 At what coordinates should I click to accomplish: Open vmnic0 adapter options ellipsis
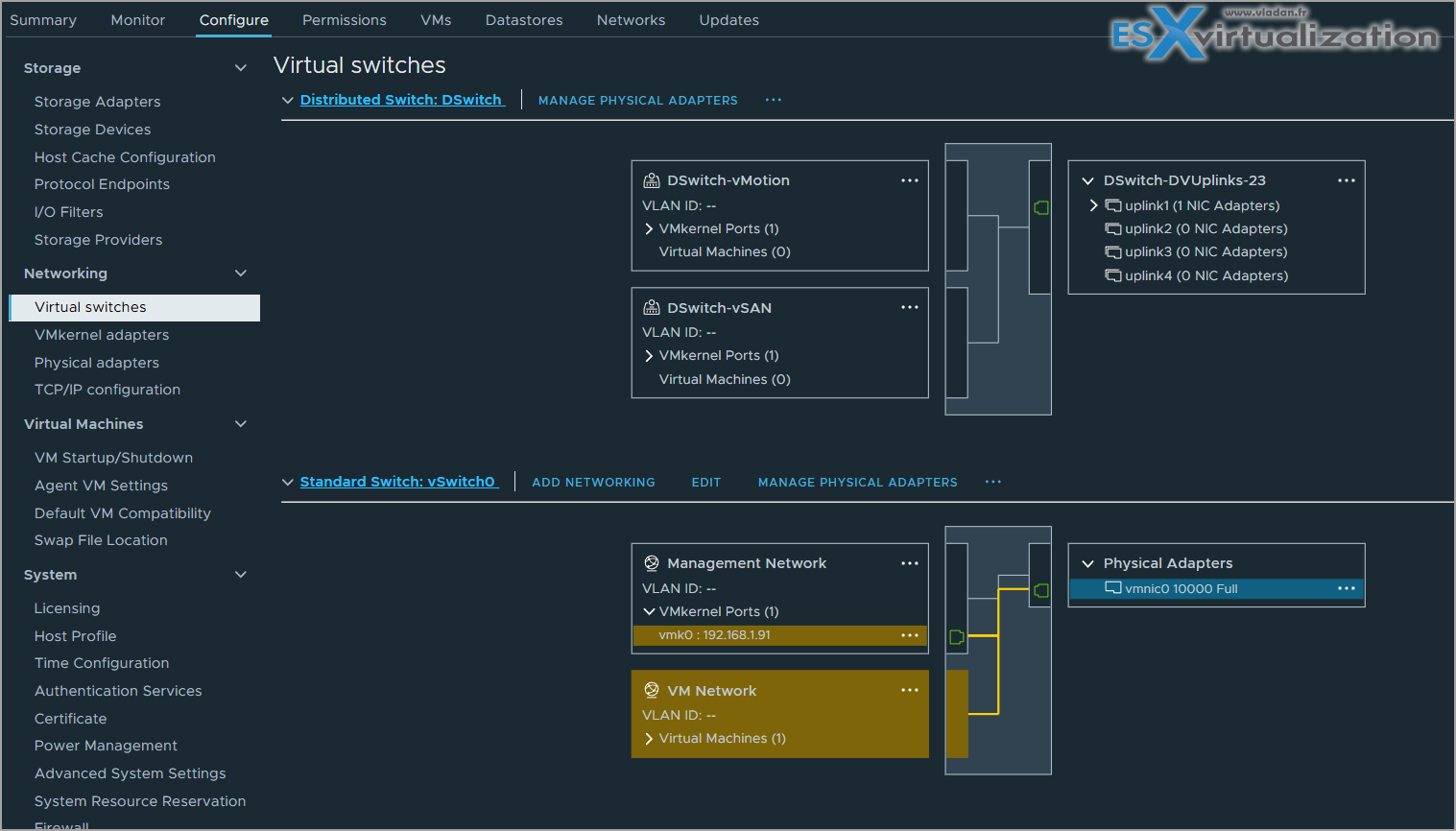(x=1347, y=588)
